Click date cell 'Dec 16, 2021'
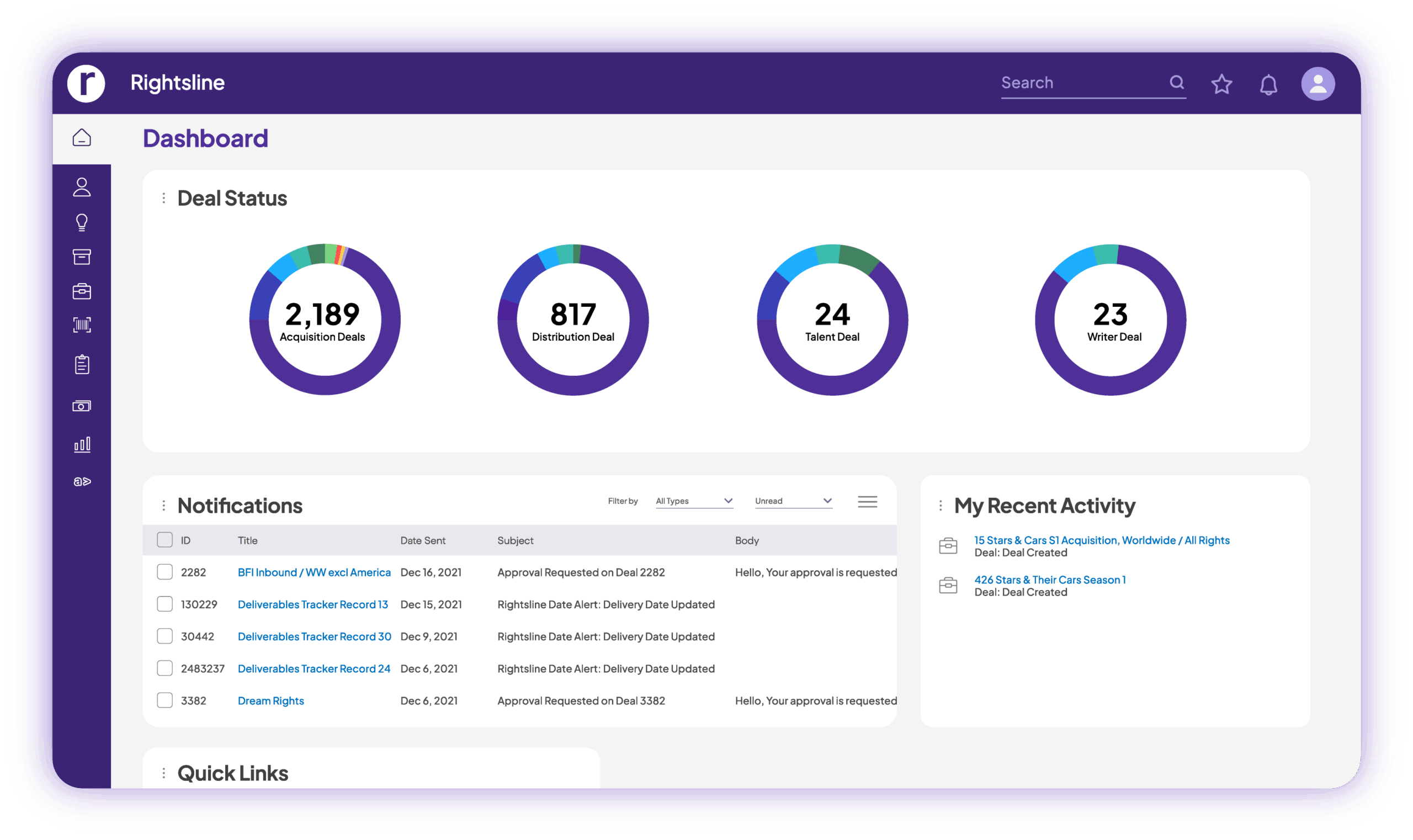Screen dimensions: 1413x840 click(x=431, y=572)
